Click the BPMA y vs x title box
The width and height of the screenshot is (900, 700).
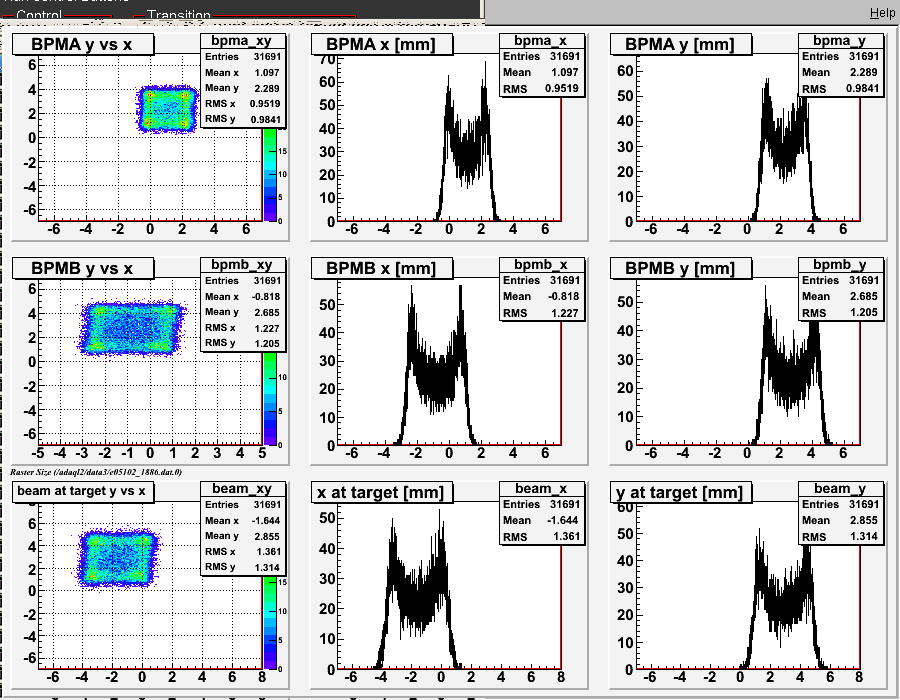83,45
